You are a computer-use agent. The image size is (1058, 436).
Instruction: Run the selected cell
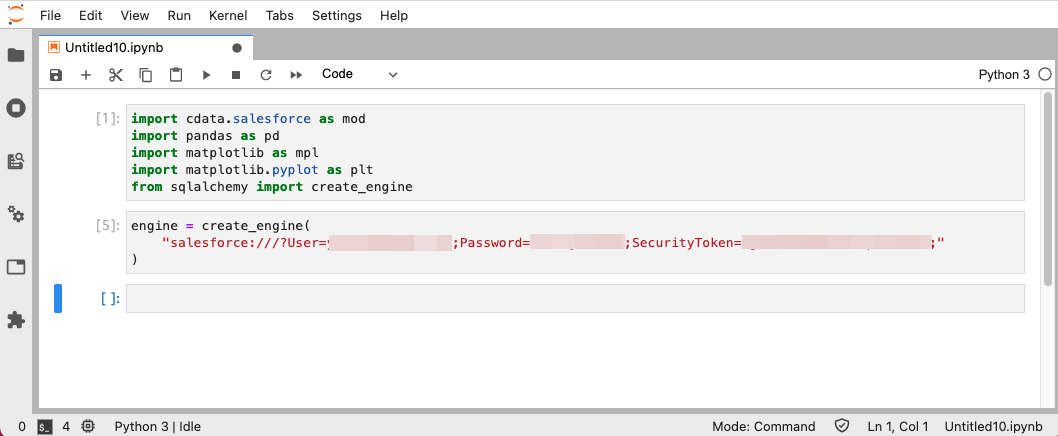click(206, 75)
